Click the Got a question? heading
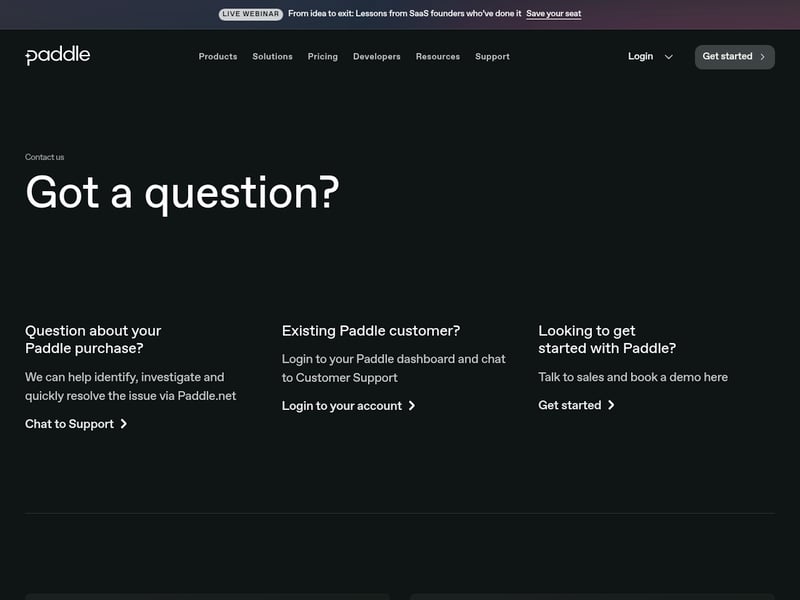800x600 pixels. 182,194
